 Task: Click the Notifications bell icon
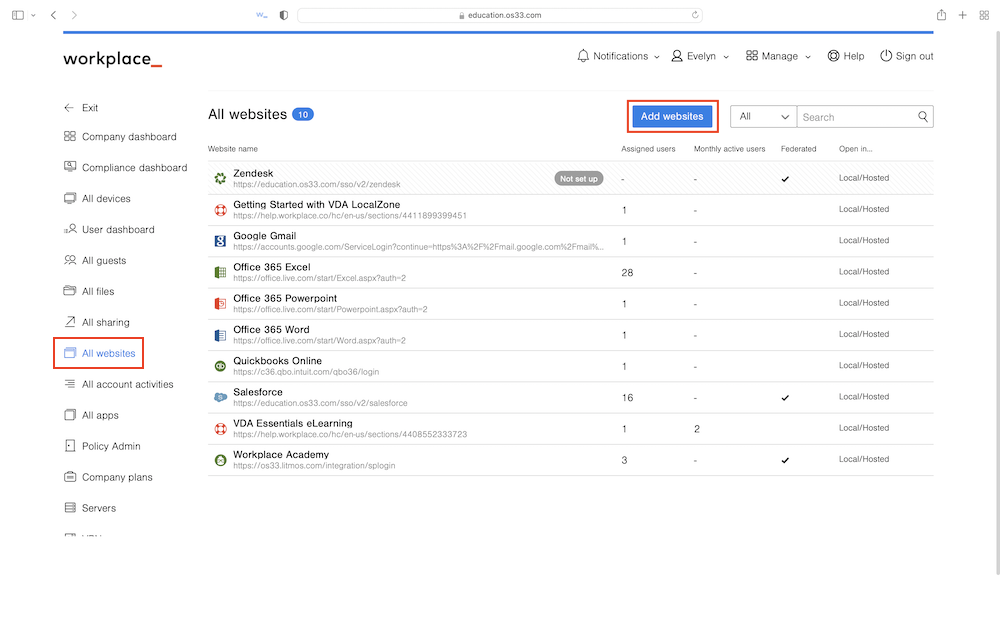tap(583, 56)
